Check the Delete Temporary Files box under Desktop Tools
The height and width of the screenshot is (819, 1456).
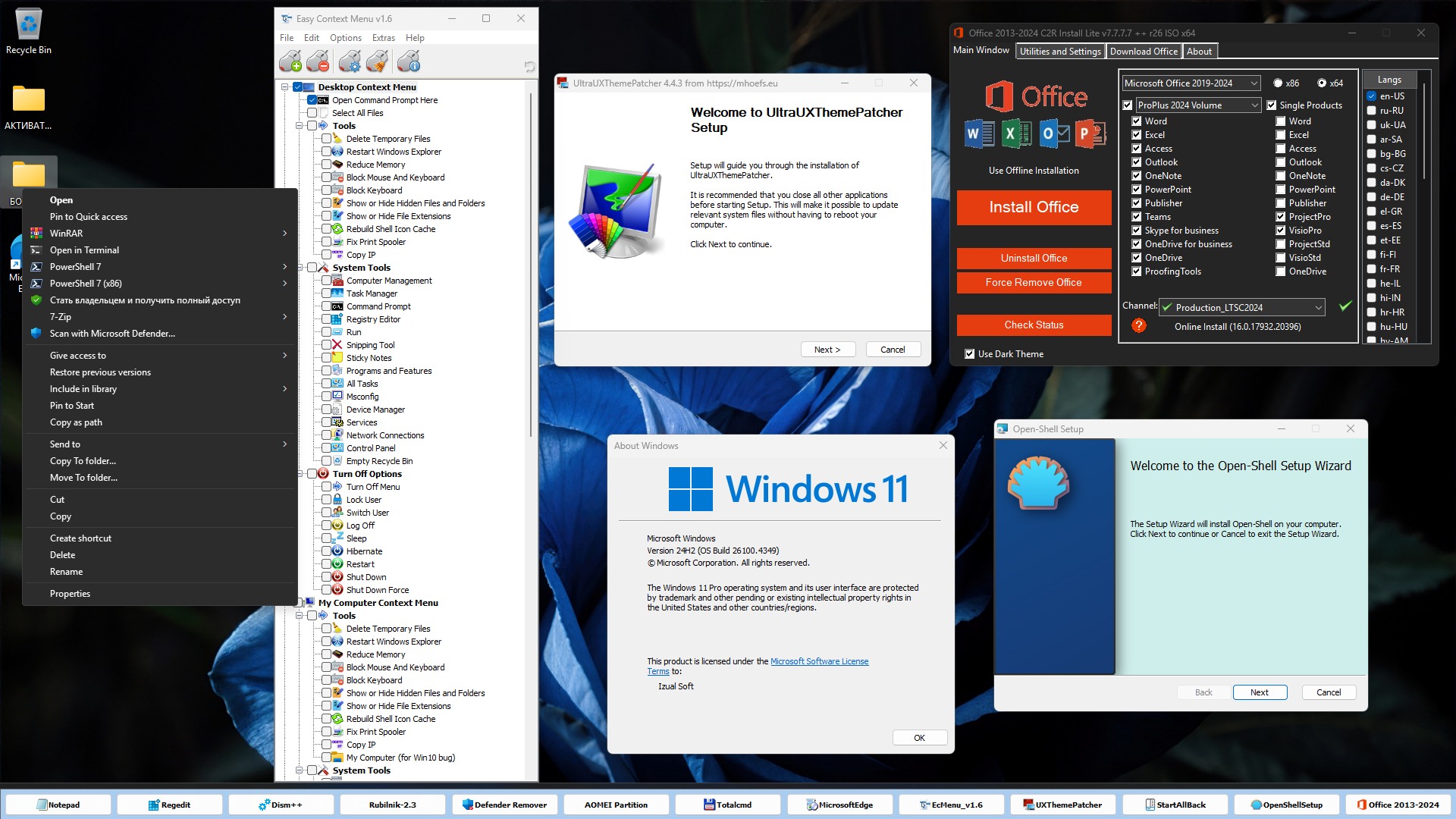click(326, 139)
